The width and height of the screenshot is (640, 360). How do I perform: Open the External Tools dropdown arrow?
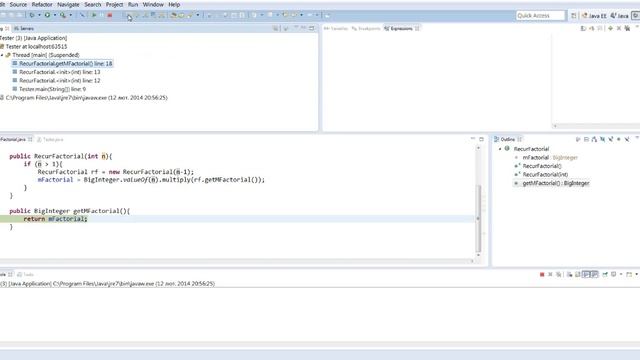71,15
